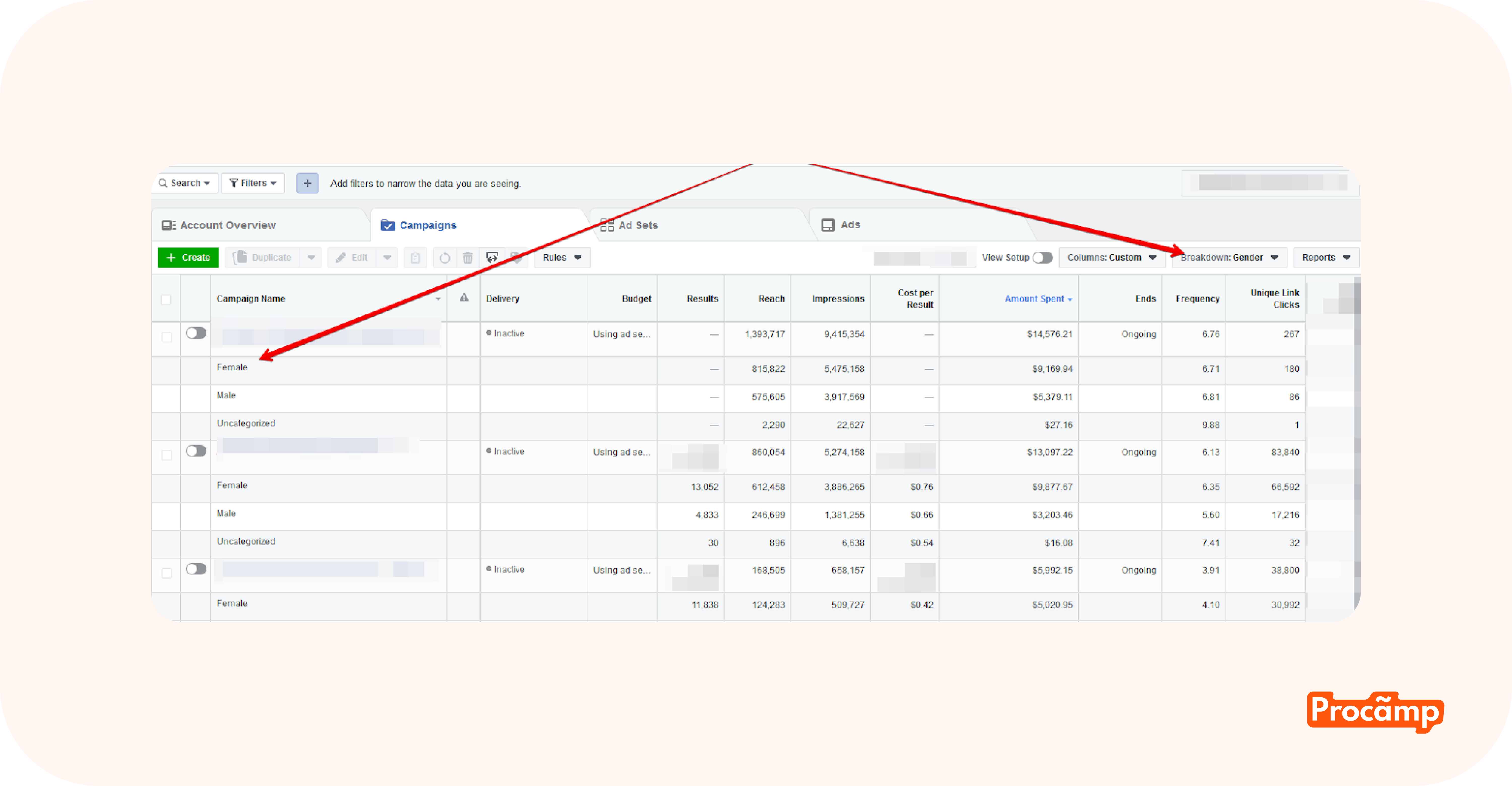The width and height of the screenshot is (1512, 786).
Task: Click Campaign Name column dropdown arrow
Action: pyautogui.click(x=438, y=299)
